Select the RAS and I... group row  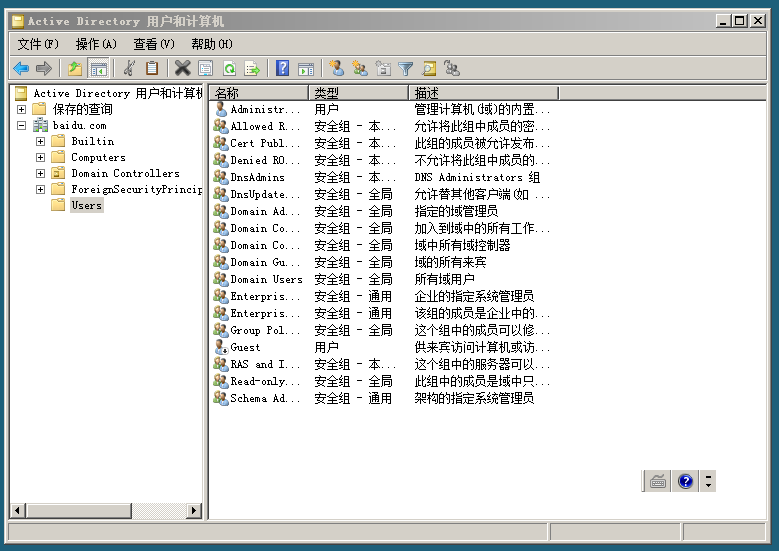pos(382,364)
